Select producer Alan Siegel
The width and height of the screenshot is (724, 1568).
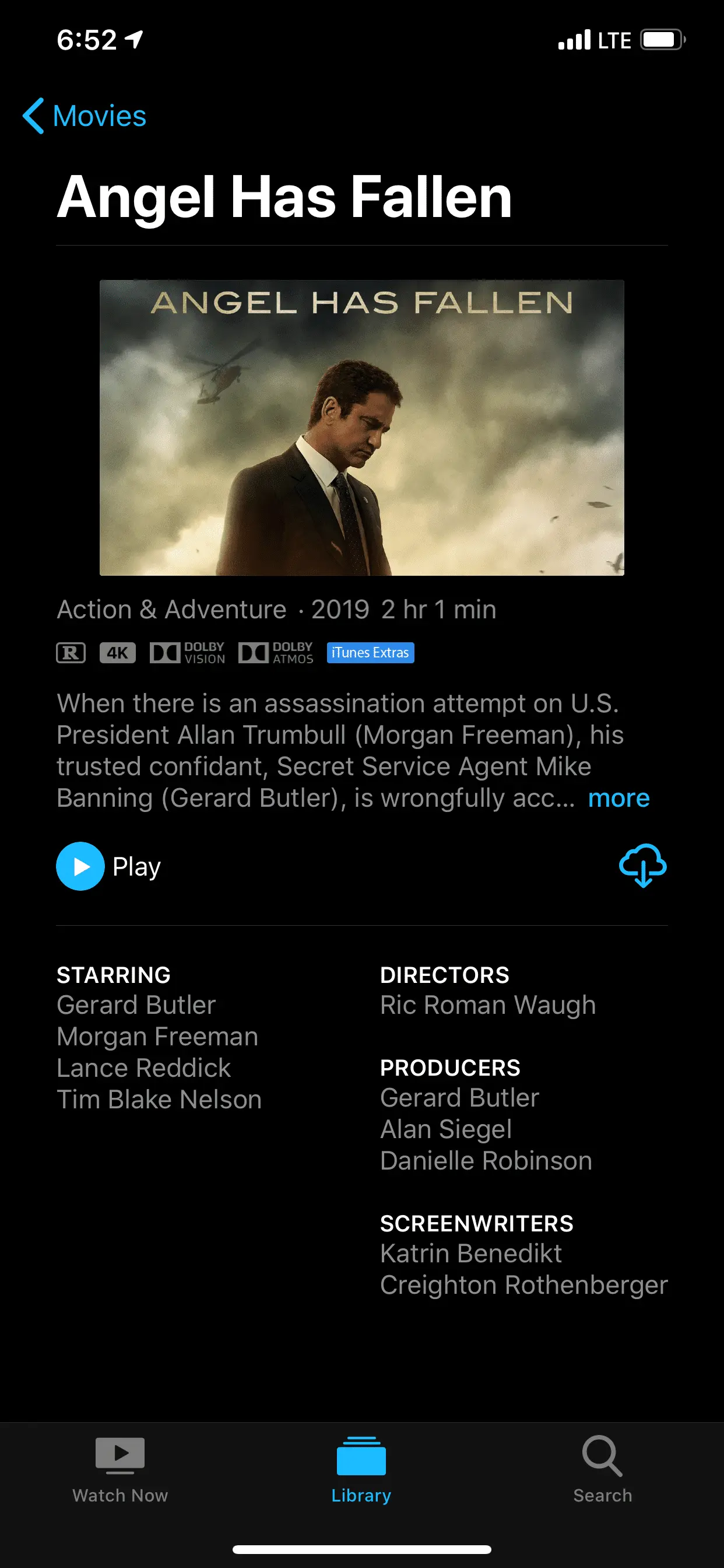446,1129
